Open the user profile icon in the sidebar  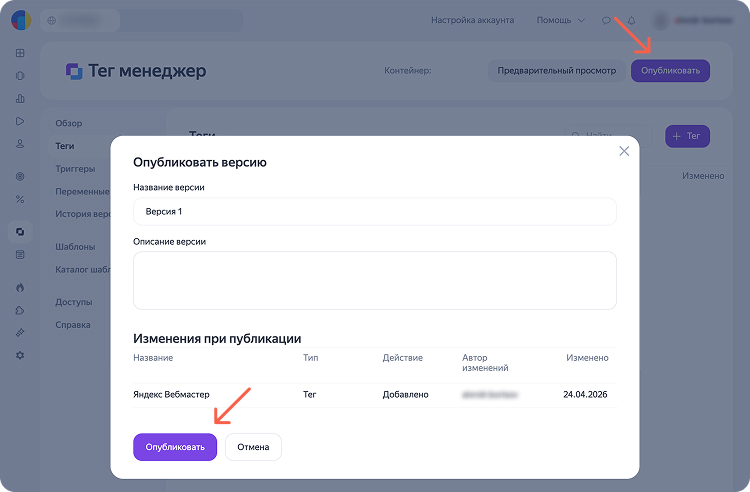[20, 144]
